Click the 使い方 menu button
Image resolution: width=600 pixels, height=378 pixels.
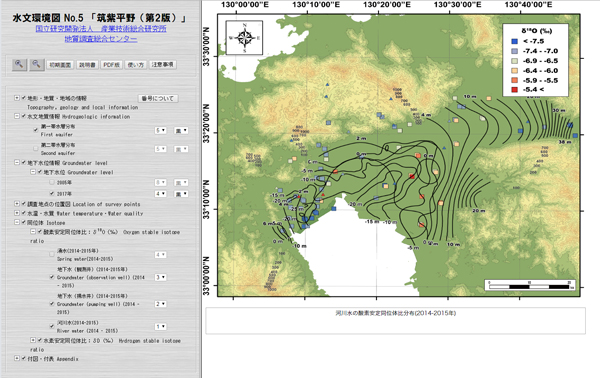[135, 65]
